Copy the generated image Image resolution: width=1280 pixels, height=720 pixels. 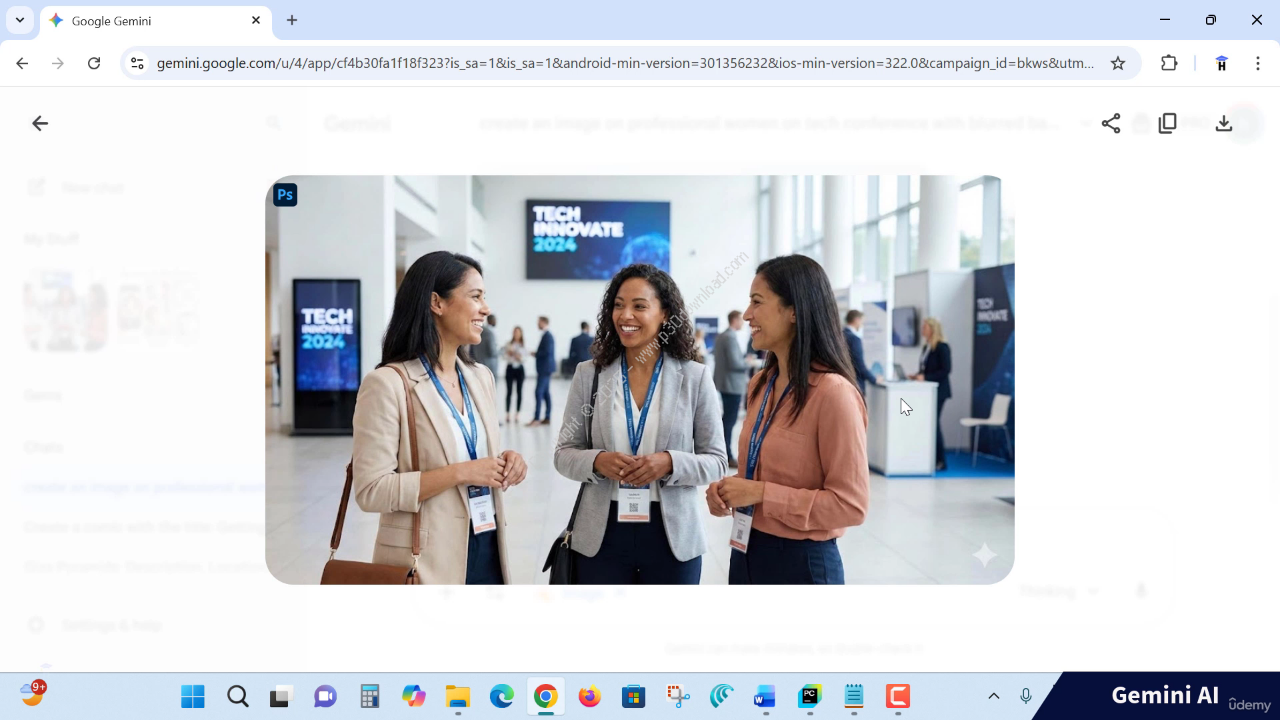[1167, 123]
